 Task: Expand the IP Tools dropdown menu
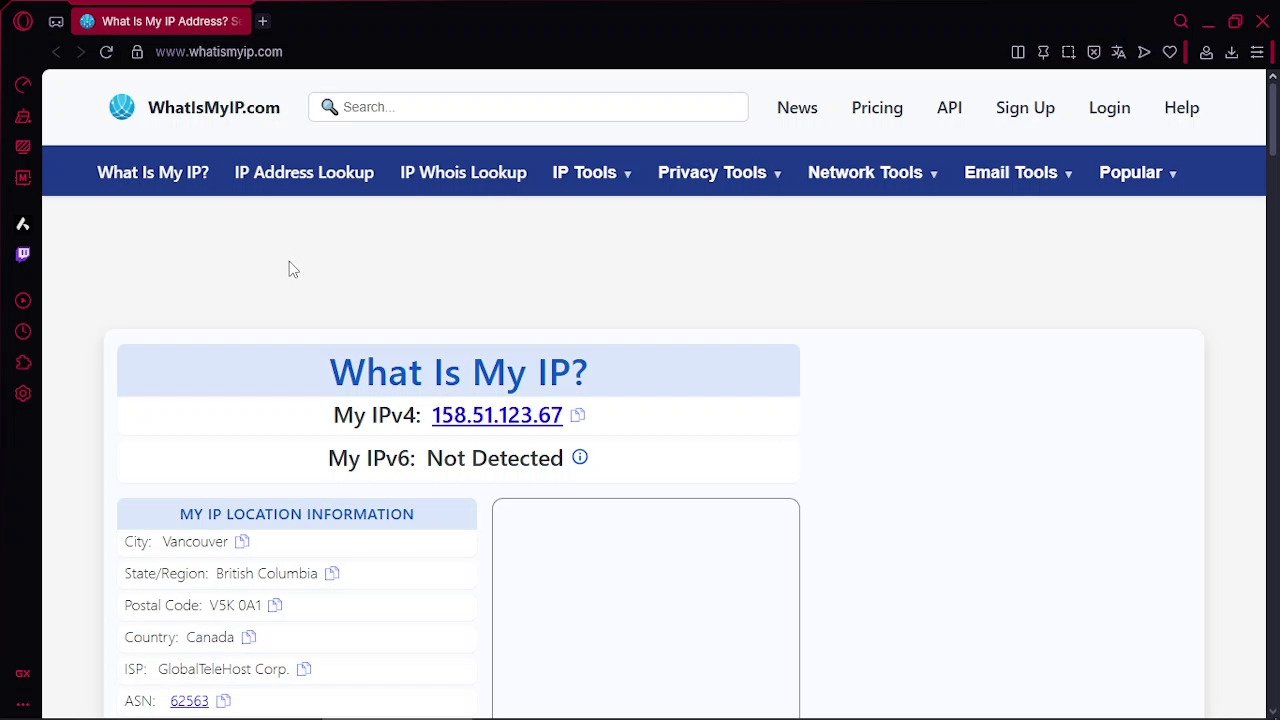592,172
